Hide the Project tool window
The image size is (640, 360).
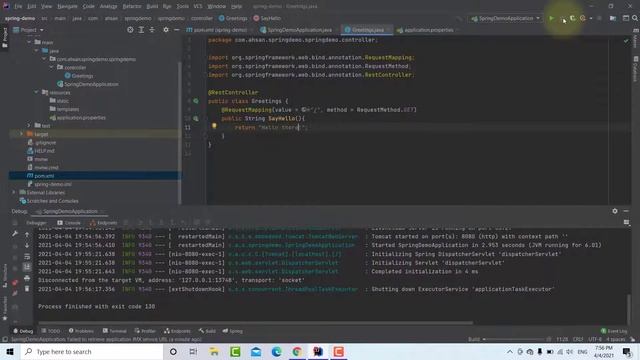(x=176, y=30)
